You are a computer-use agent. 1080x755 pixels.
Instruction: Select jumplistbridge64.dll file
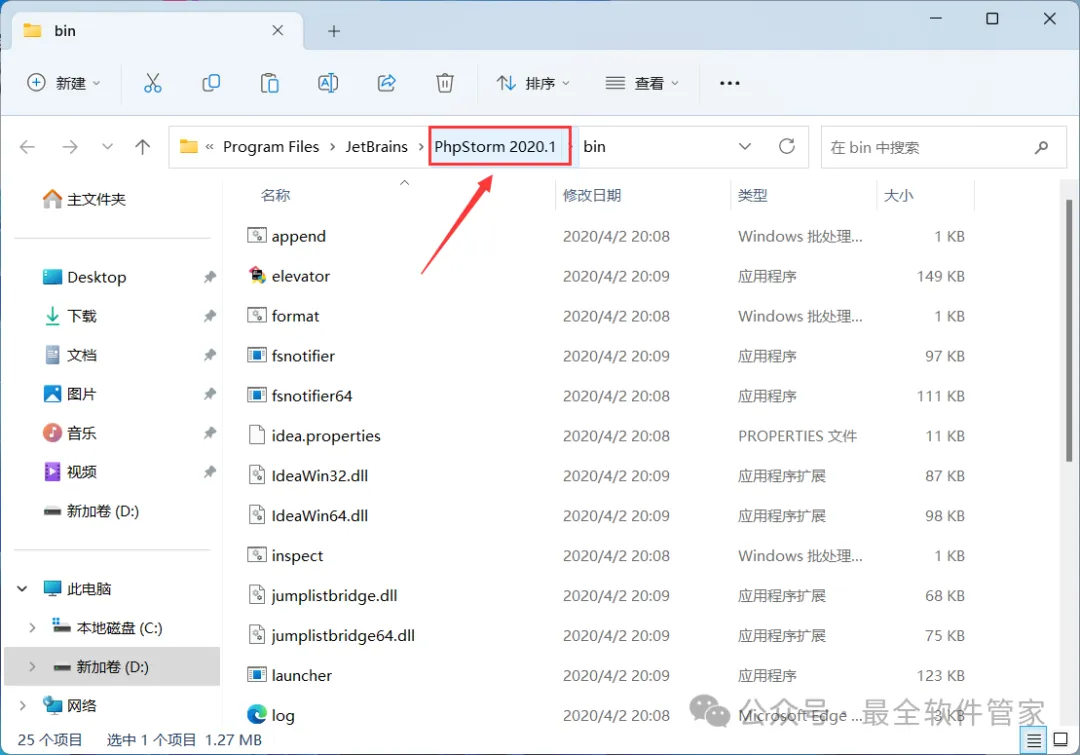pyautogui.click(x=343, y=636)
